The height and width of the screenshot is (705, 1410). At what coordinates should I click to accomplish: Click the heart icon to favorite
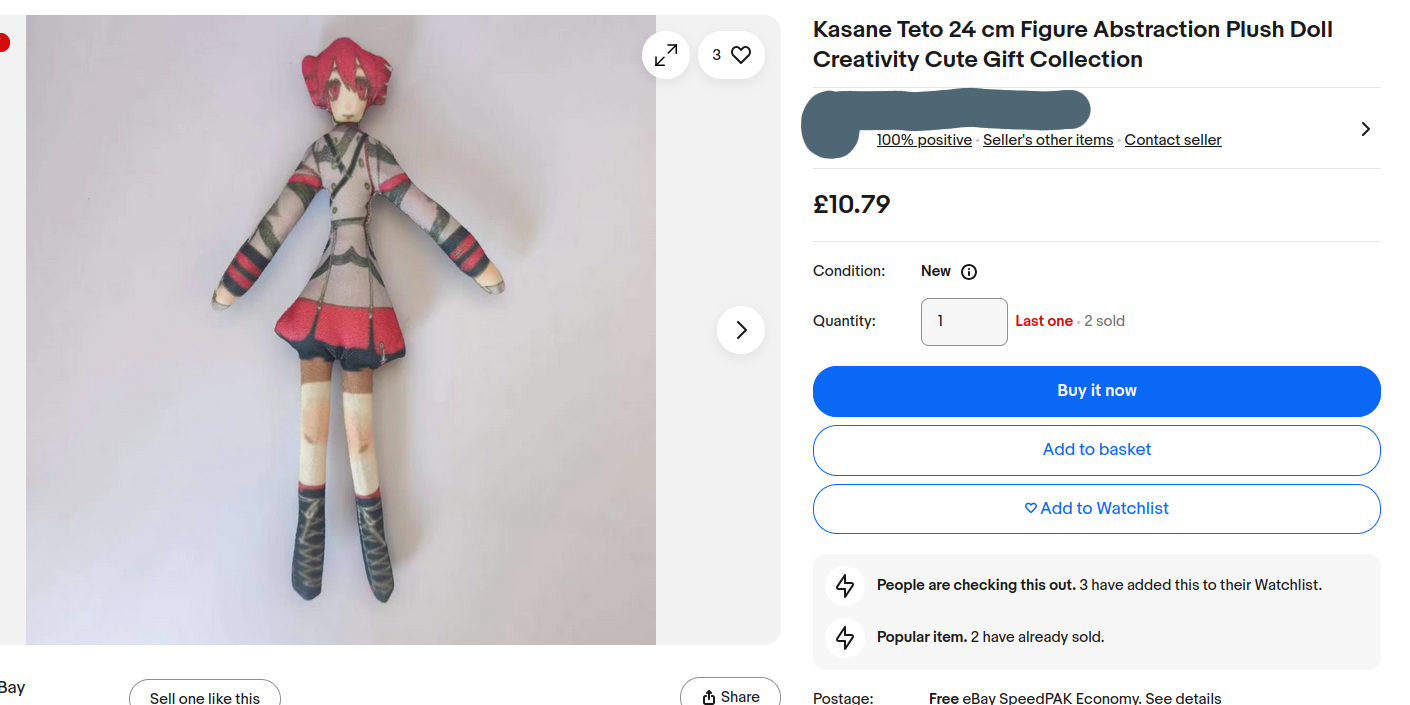(x=741, y=55)
